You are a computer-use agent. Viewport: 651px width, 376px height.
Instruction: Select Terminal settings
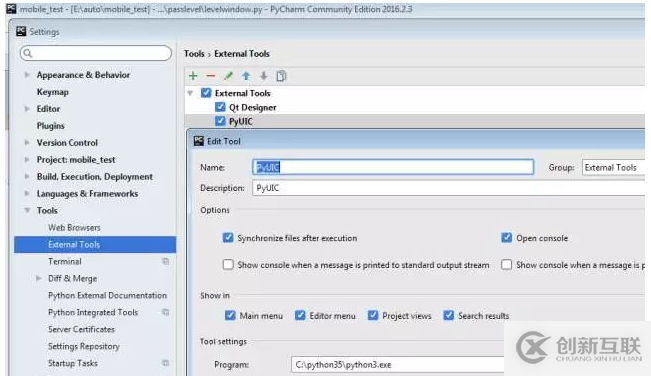click(x=65, y=261)
